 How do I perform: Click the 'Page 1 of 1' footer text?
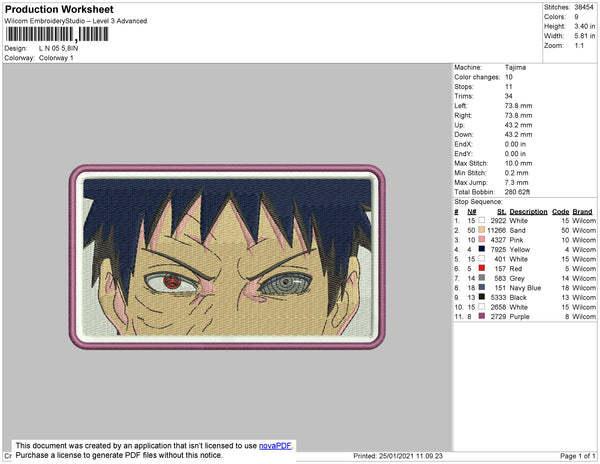pos(578,456)
